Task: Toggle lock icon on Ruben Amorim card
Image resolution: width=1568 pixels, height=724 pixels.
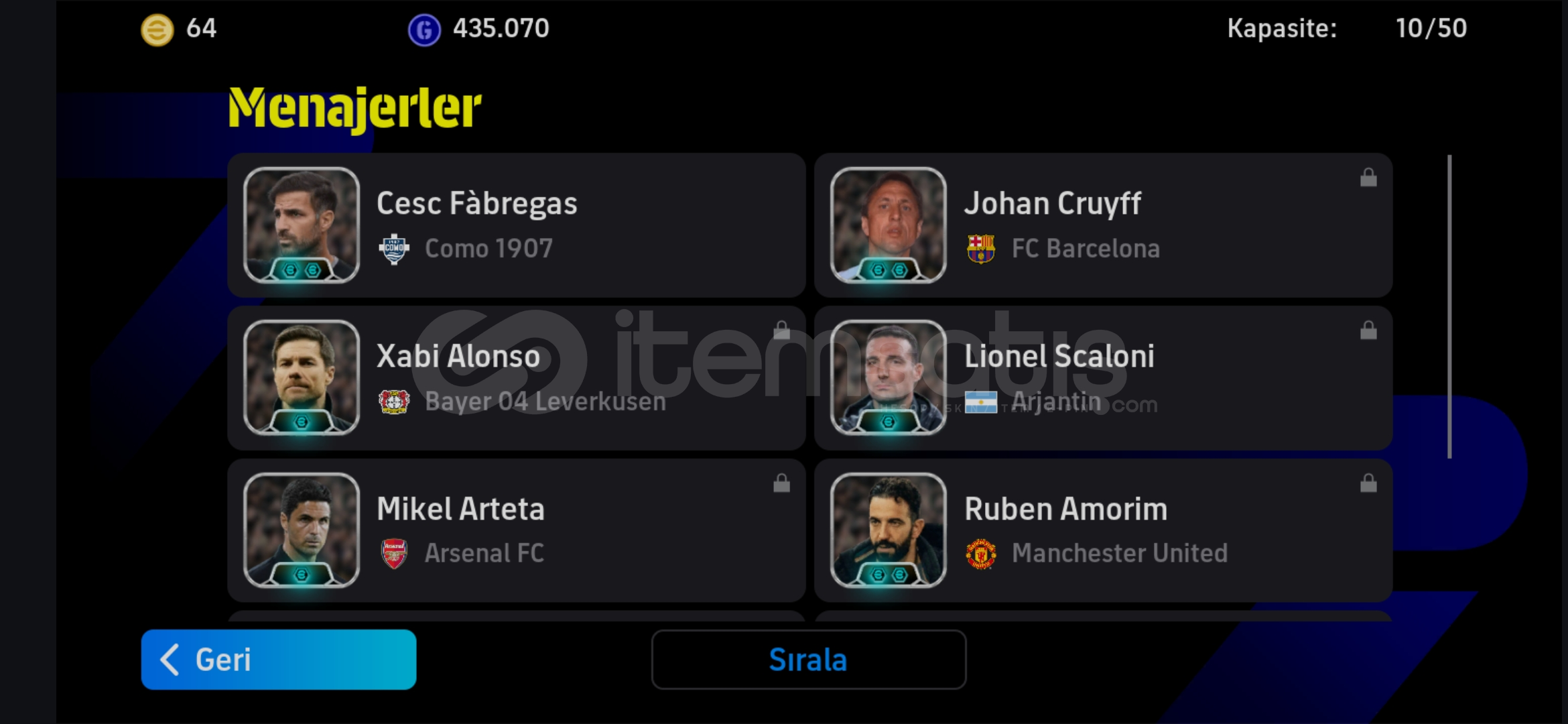Action: (1368, 483)
